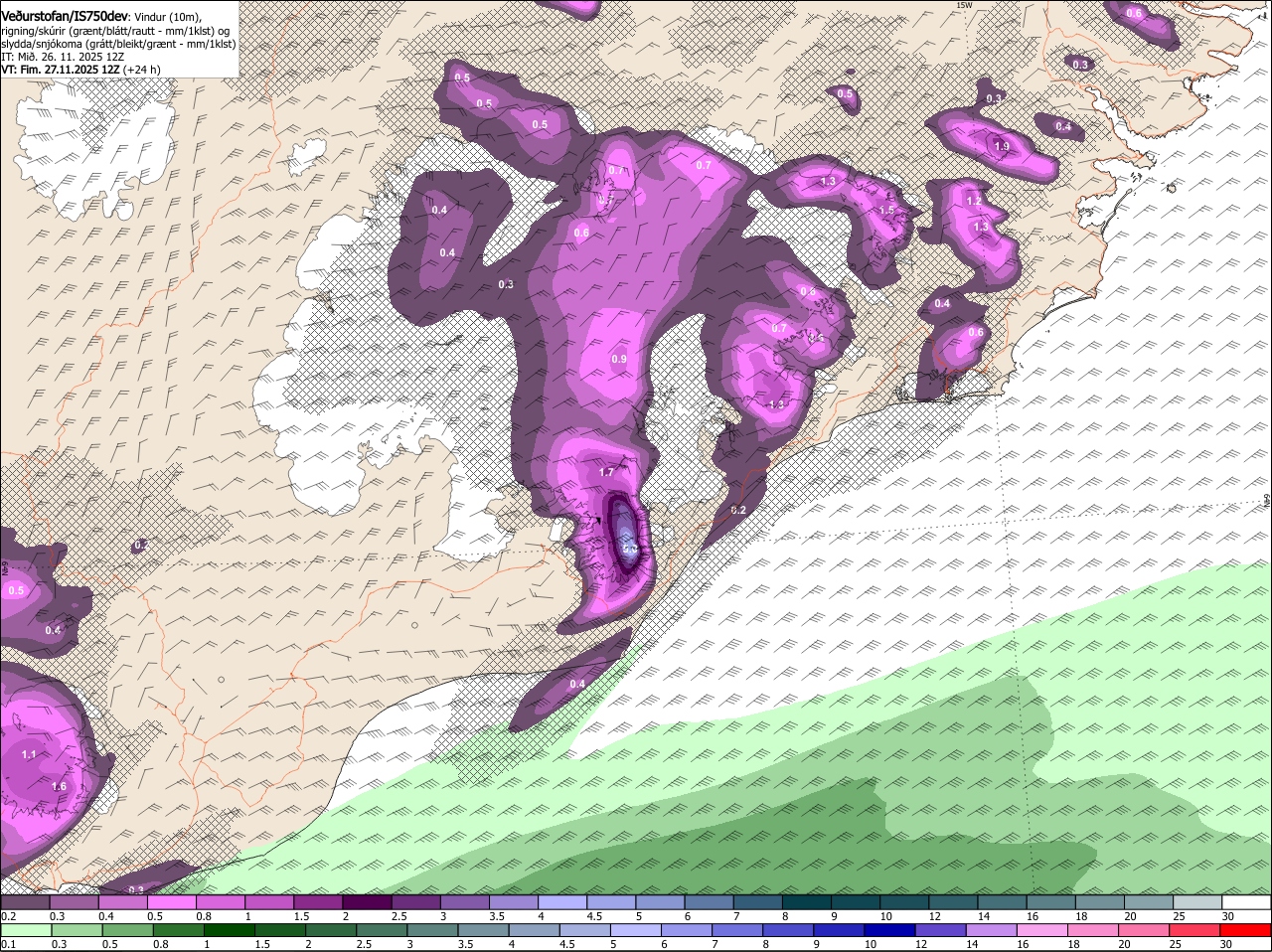Select lower legend swatch labeled 0.5
Screen dimensions: 1272x952
[128, 930]
